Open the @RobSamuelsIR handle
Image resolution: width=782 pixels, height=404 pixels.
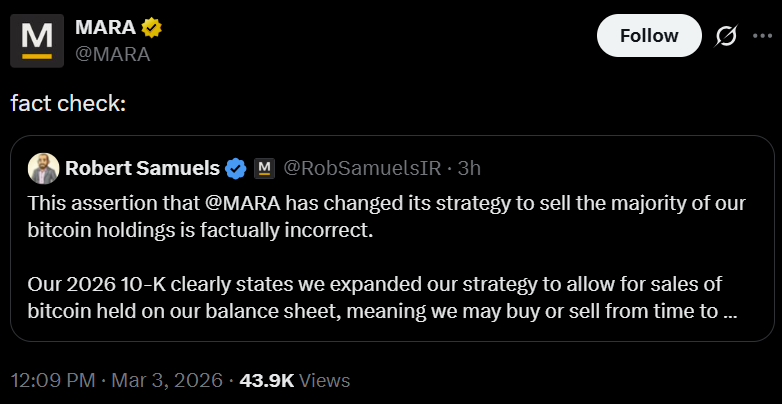point(361,168)
